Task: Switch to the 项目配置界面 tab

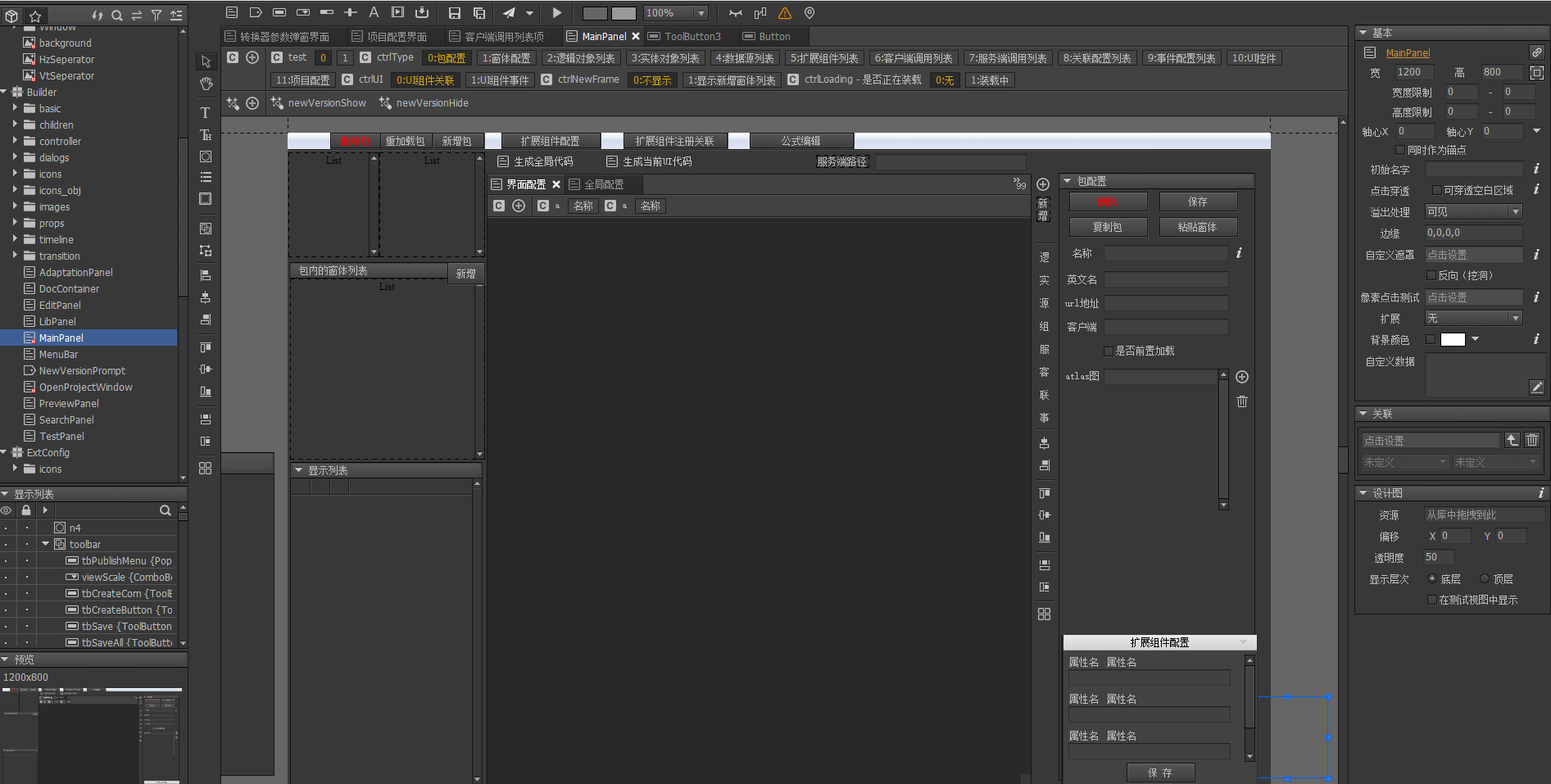Action: (396, 37)
